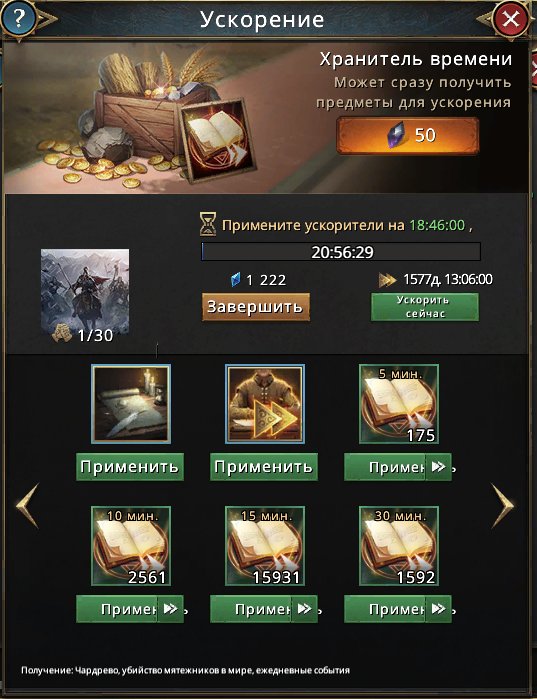This screenshot has height=699, width=537.
Task: Open the troop training thumbnail 1/30
Action: tap(85, 296)
